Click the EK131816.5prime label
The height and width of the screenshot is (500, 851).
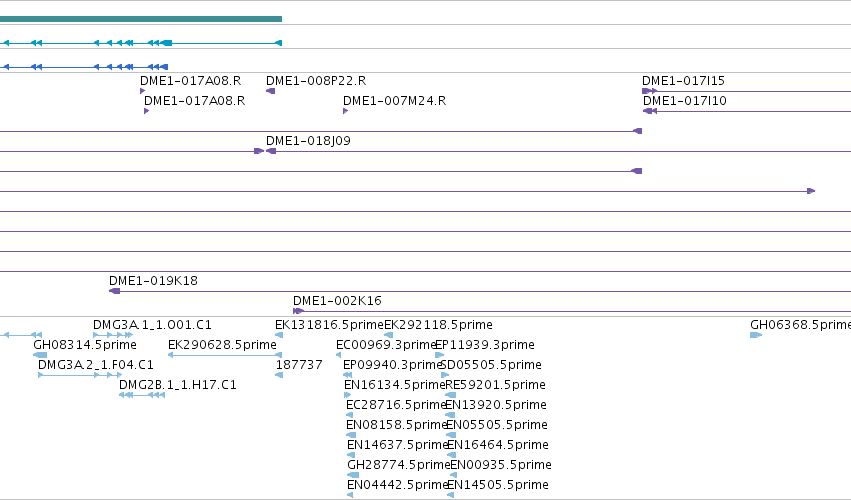coord(329,325)
